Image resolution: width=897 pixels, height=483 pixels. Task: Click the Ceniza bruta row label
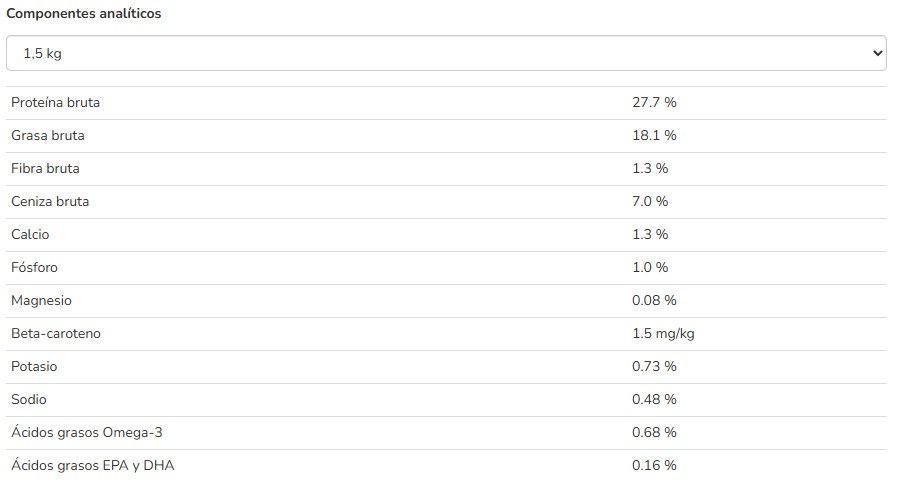pos(50,201)
